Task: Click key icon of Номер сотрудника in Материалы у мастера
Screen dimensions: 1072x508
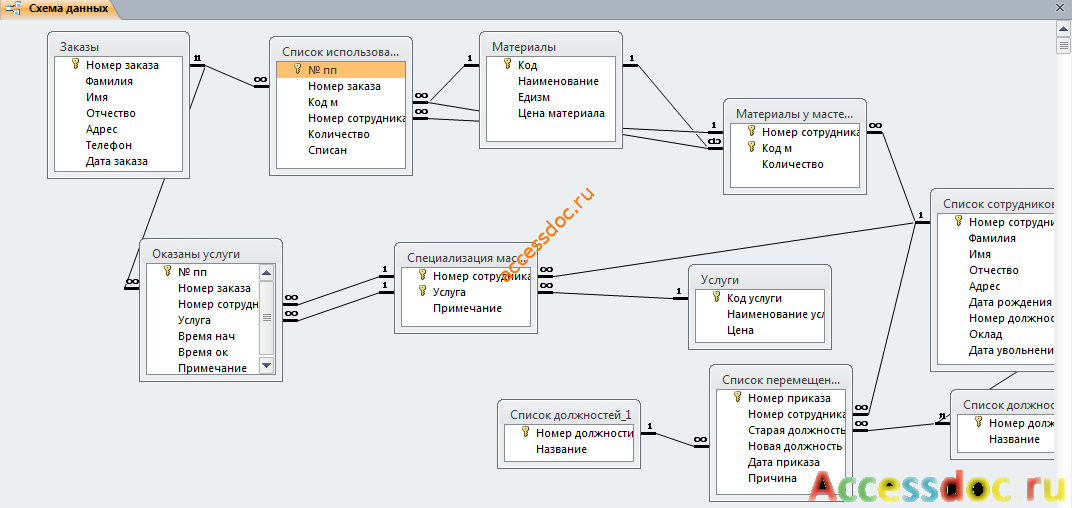Action: coord(751,131)
